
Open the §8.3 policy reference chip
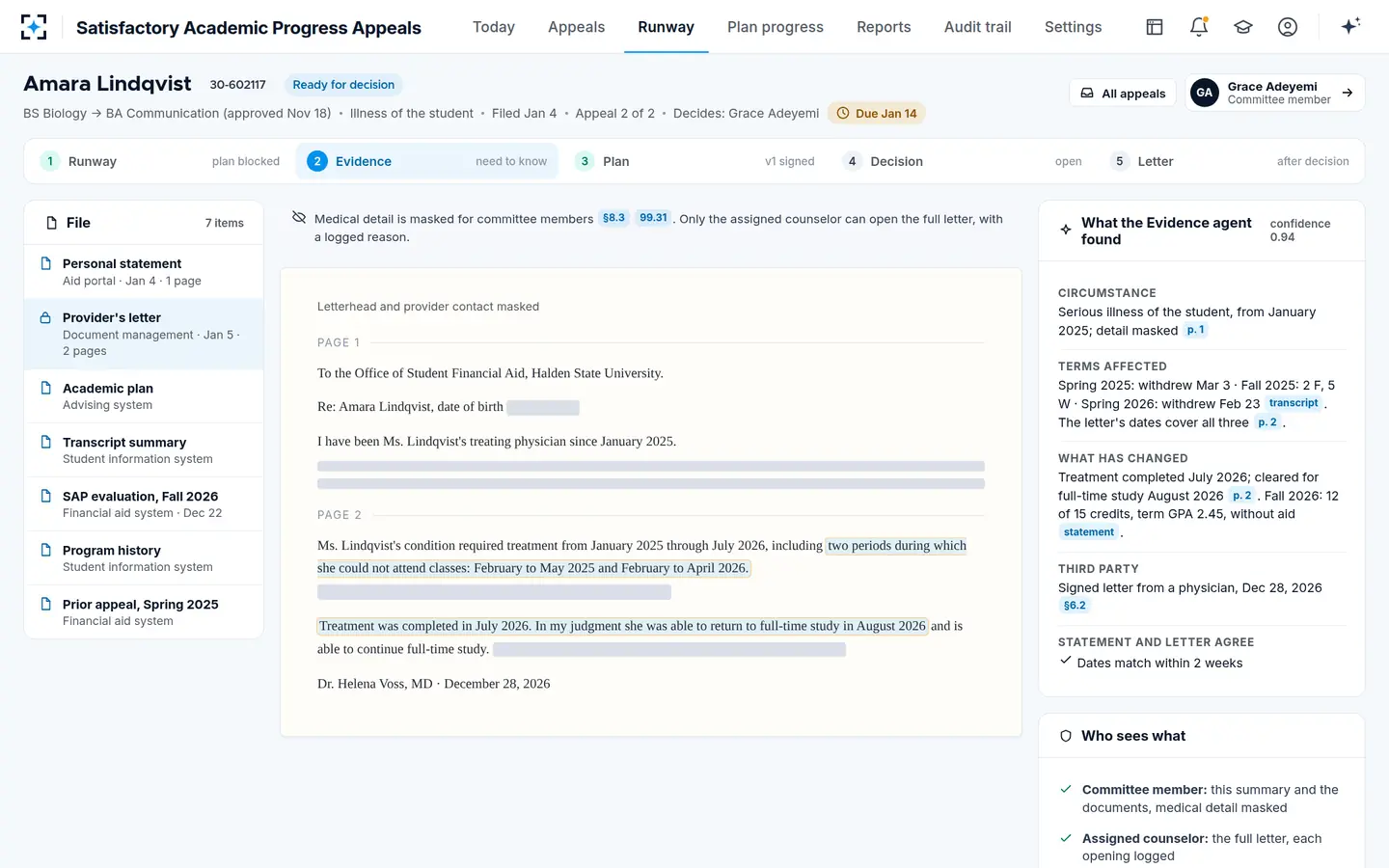tap(614, 218)
